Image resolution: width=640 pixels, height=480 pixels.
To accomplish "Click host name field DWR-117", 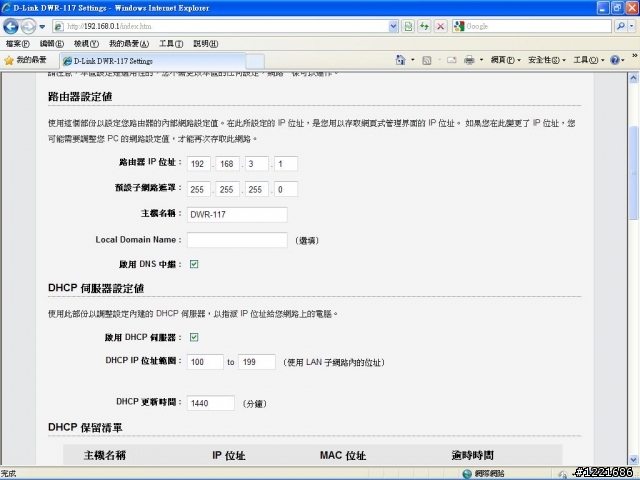I will (x=237, y=215).
